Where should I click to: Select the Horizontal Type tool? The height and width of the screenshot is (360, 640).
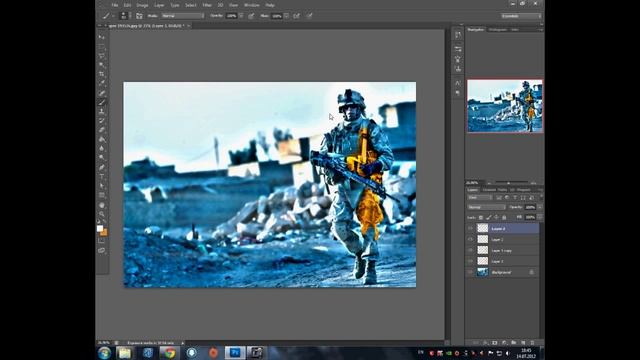pyautogui.click(x=102, y=176)
